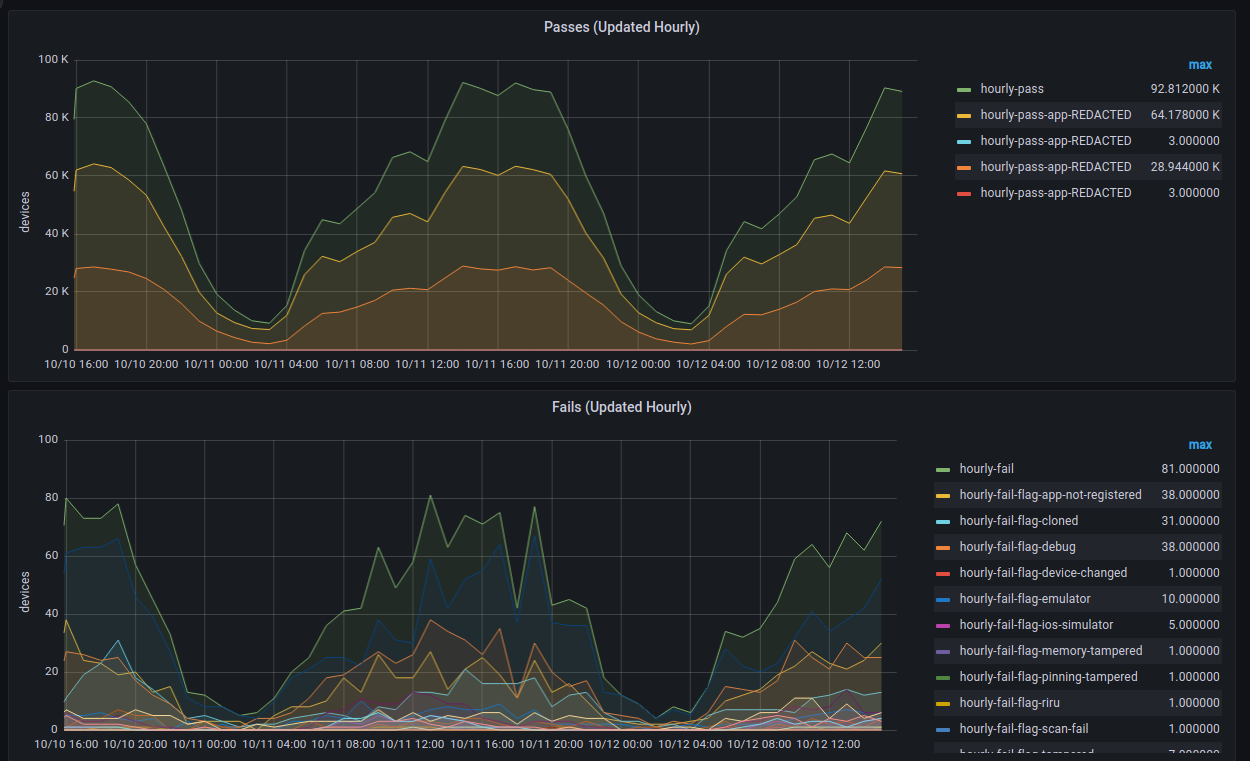Click orange line icon of 28.944 K series
Image resolution: width=1250 pixels, height=761 pixels.
pos(964,168)
